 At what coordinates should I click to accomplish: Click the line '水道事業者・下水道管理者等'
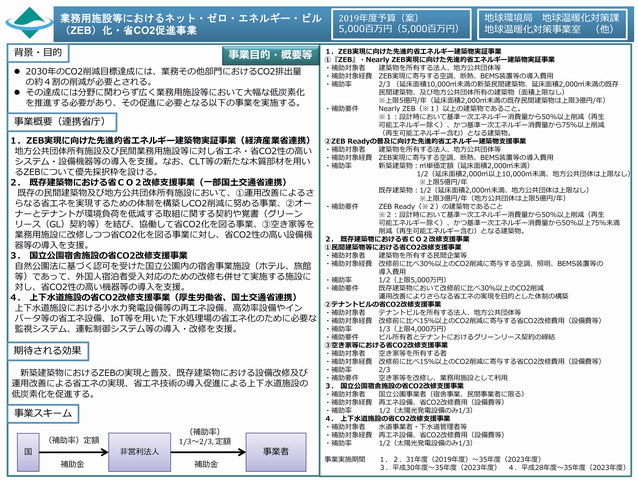pyautogui.click(x=423, y=426)
